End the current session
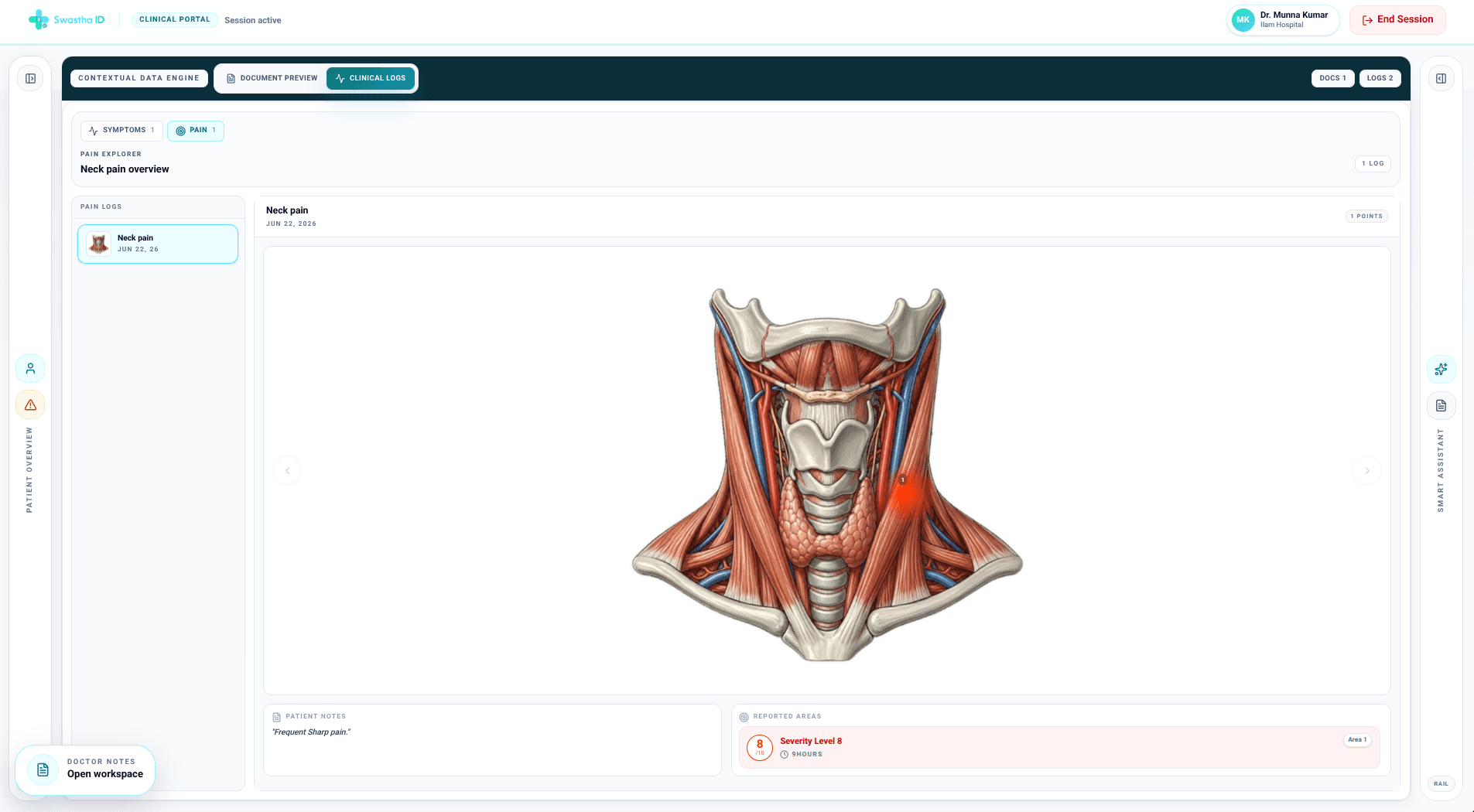1474x812 pixels. [x=1397, y=20]
